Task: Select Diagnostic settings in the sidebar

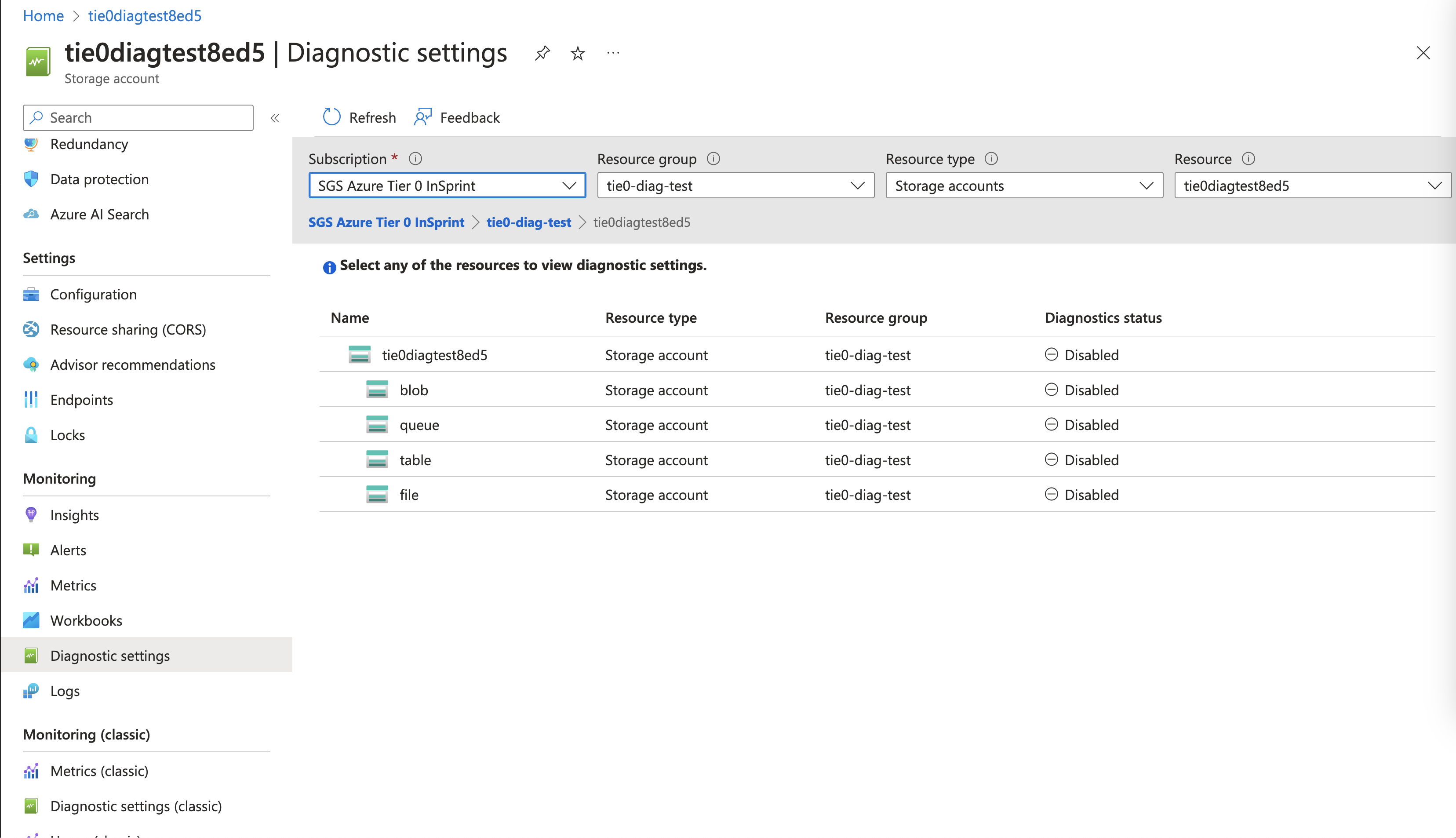Action: click(147, 656)
